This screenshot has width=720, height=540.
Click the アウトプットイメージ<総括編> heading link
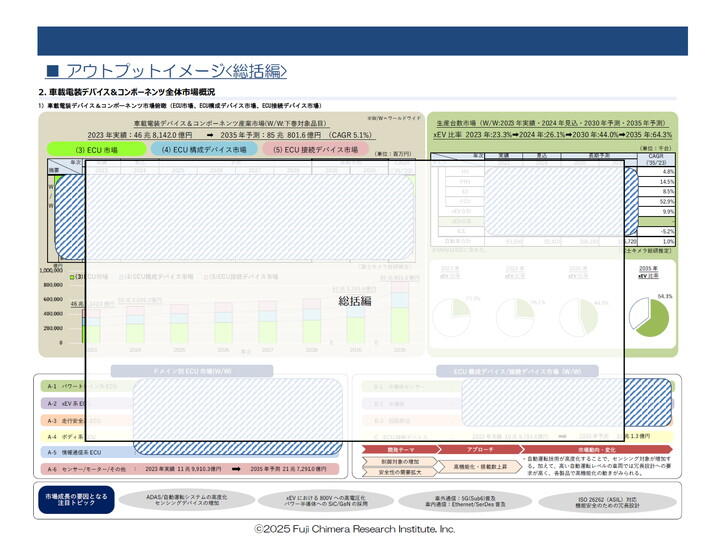click(167, 71)
